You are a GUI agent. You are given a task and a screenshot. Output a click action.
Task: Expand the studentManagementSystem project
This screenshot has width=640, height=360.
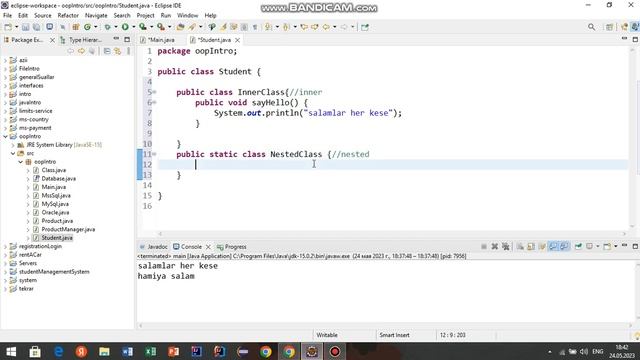click(x=6, y=272)
